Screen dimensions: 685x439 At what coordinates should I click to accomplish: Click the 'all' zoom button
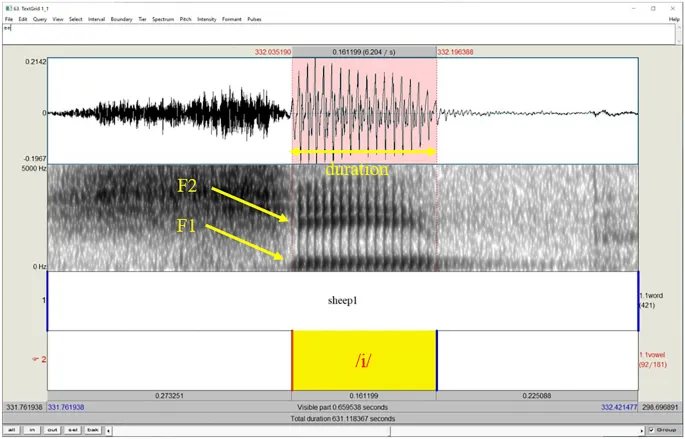[x=13, y=430]
